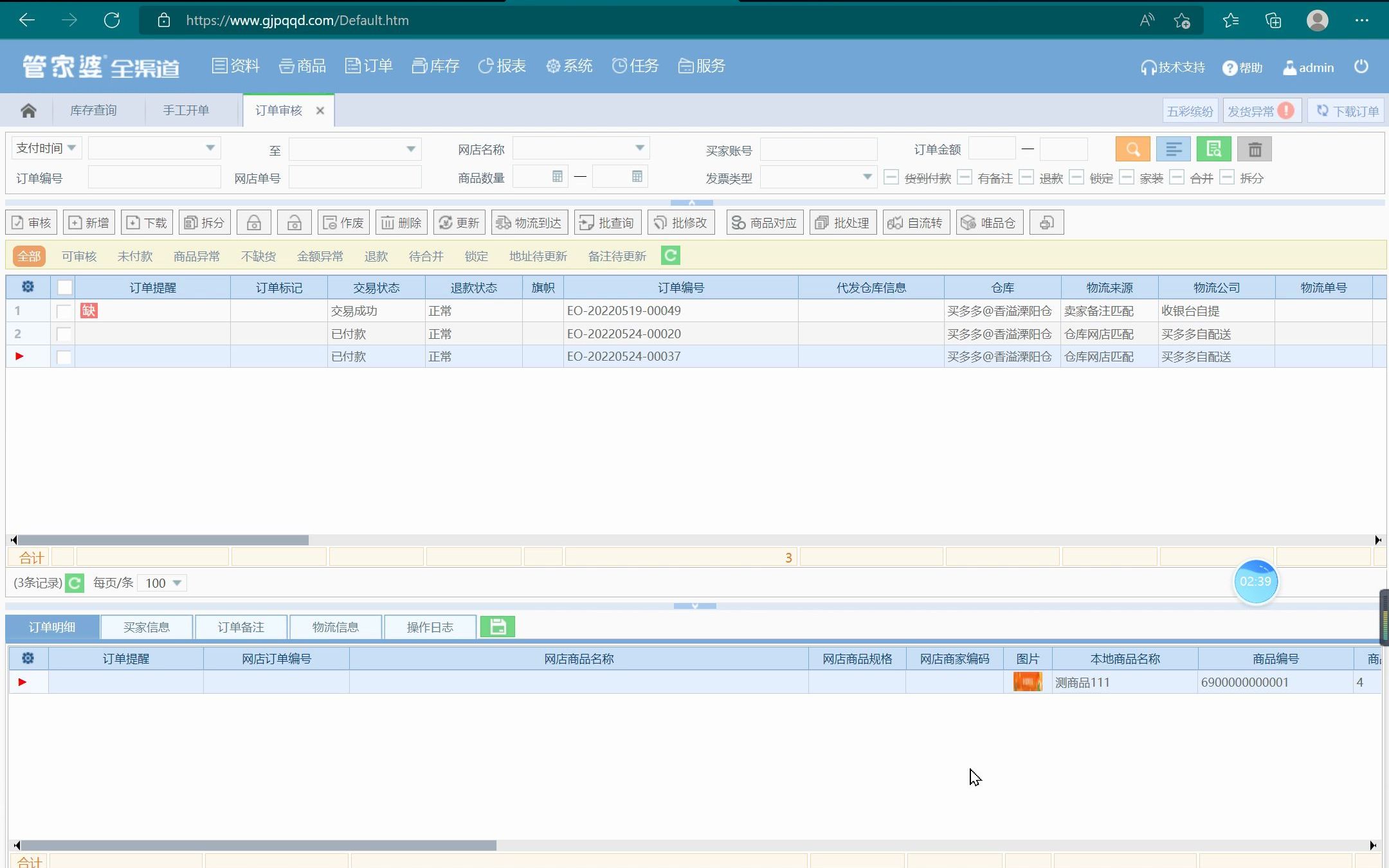The height and width of the screenshot is (868, 1389).
Task: Open the 支付时间 type dropdown
Action: pos(46,149)
